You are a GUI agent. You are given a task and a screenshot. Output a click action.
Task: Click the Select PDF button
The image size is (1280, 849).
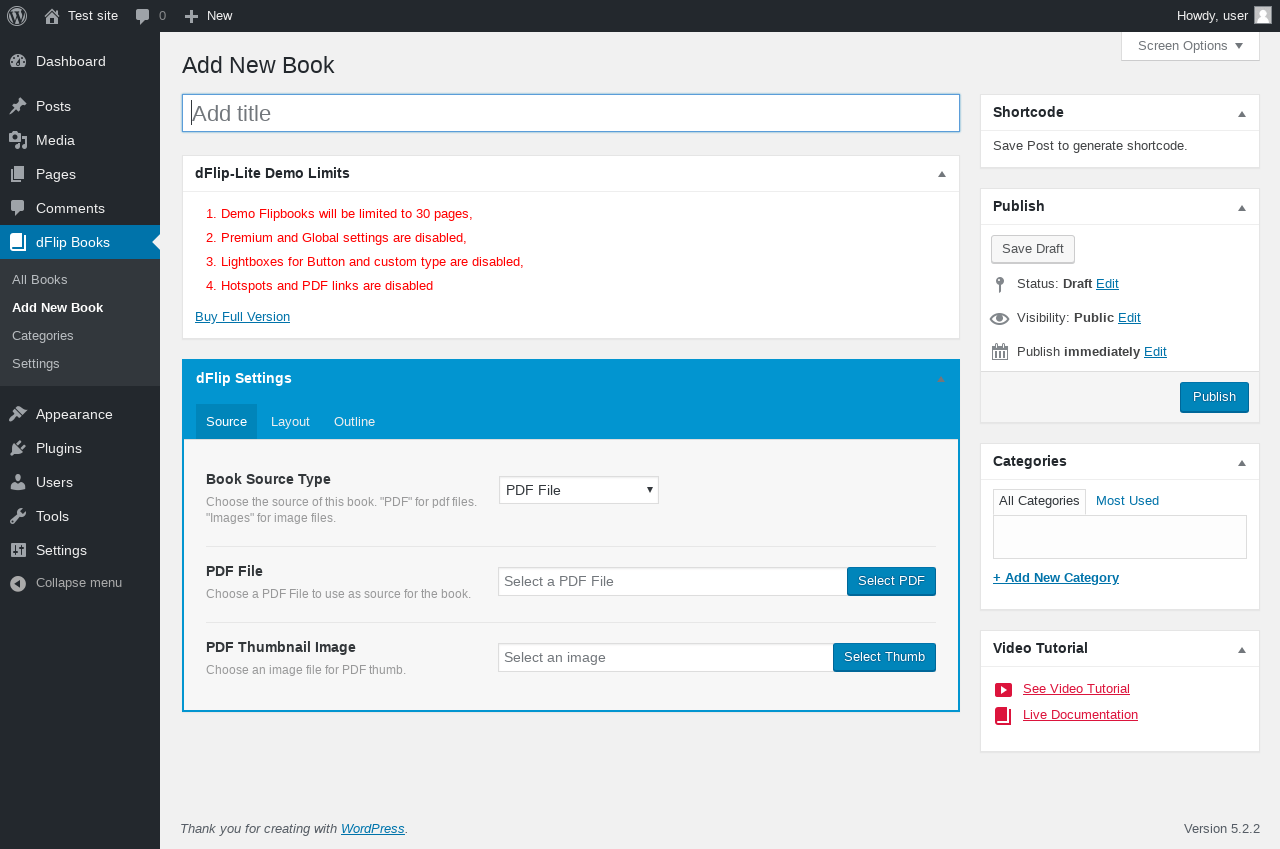click(x=891, y=581)
